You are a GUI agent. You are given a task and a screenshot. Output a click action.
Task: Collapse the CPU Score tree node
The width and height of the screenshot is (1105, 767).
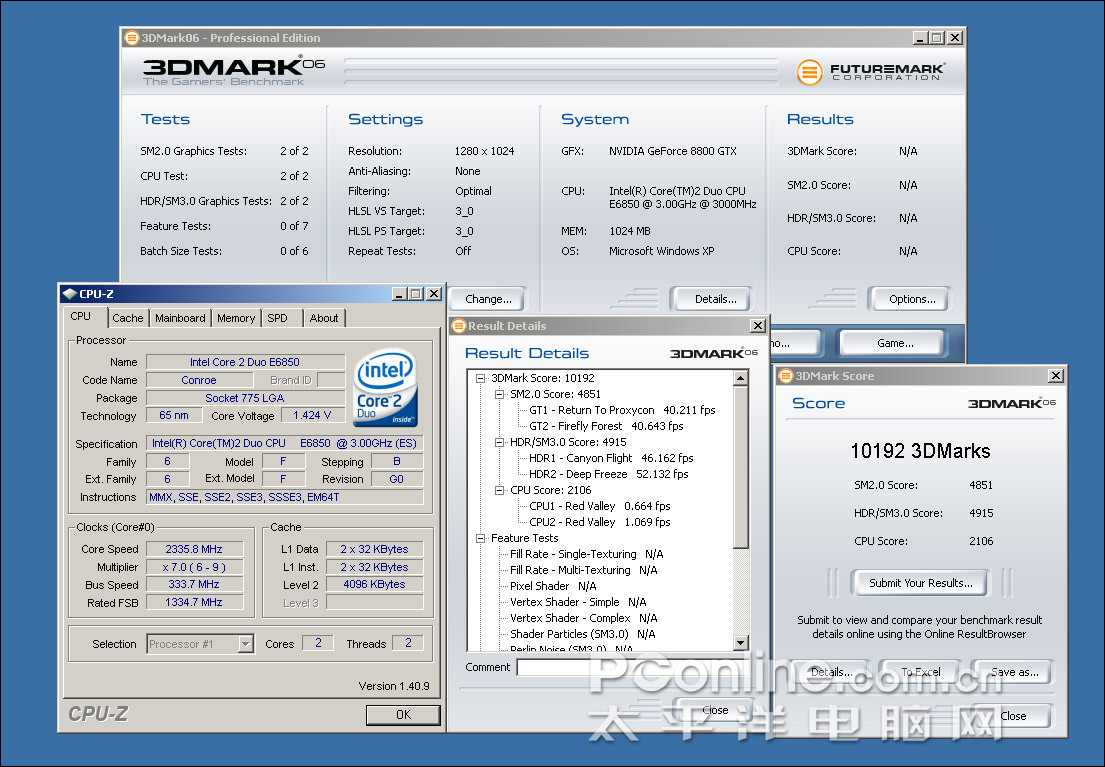click(x=500, y=491)
